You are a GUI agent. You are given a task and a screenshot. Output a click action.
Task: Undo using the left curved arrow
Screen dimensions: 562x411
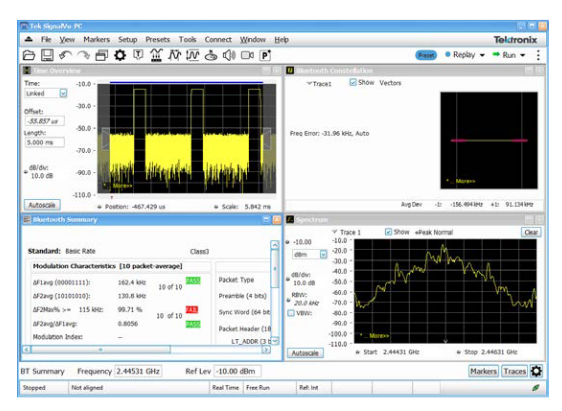click(x=65, y=55)
